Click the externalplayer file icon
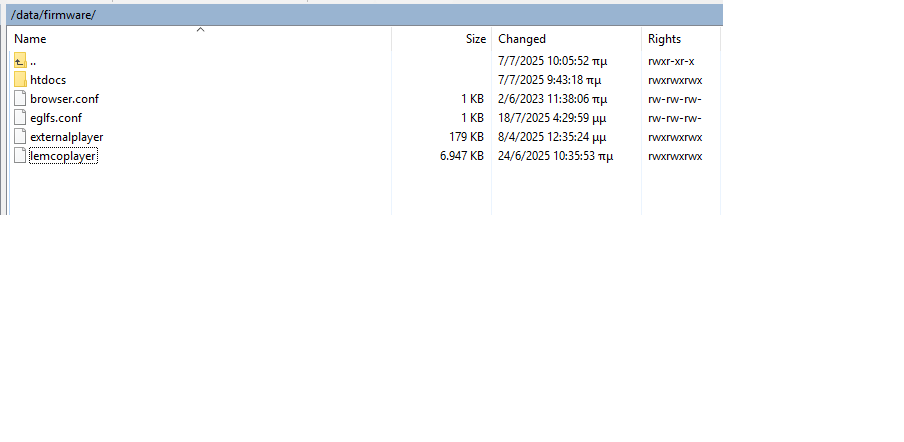The height and width of the screenshot is (442, 904). pyautogui.click(x=20, y=137)
